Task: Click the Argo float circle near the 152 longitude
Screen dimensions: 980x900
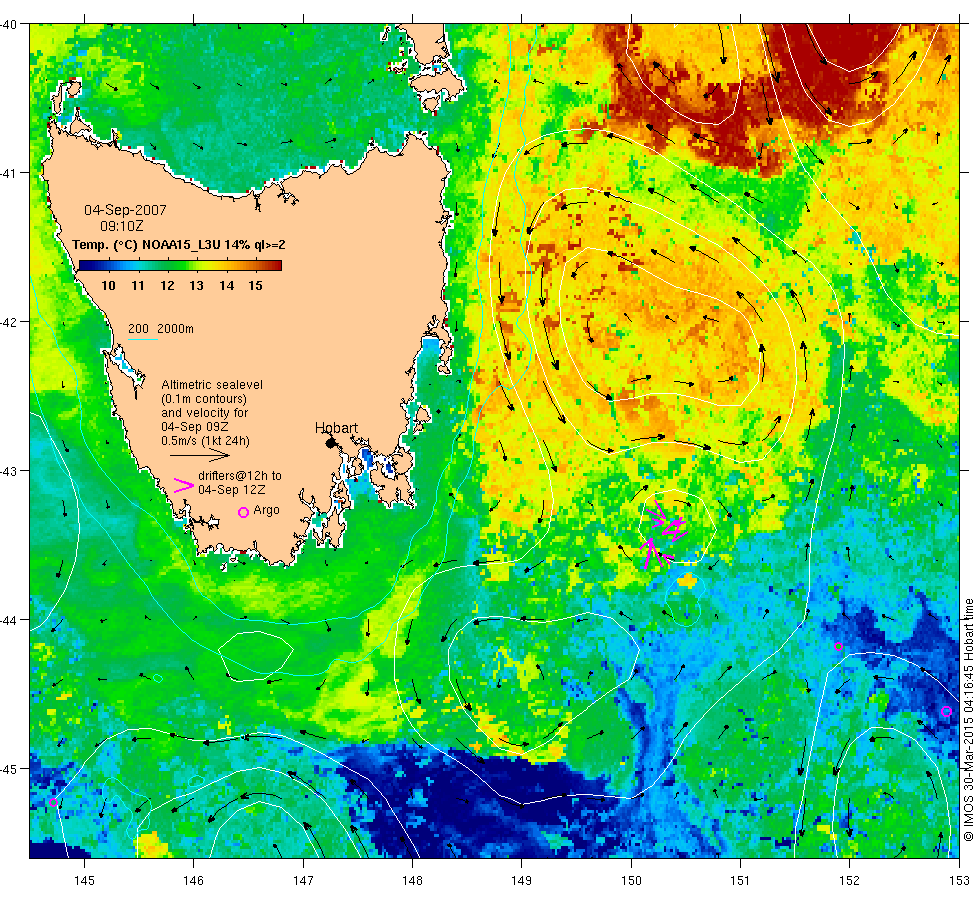Action: (x=838, y=646)
